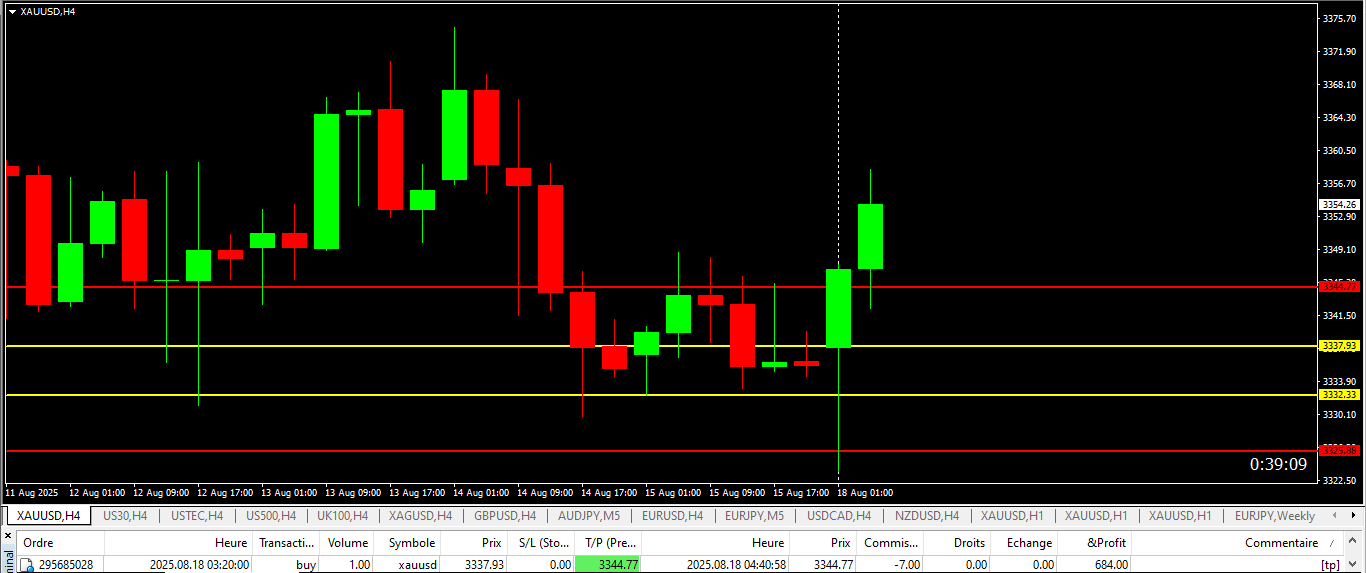Viewport: 1366px width, 573px height.
Task: Click the 11 Aug 2025 time axis label
Action: click(x=32, y=493)
